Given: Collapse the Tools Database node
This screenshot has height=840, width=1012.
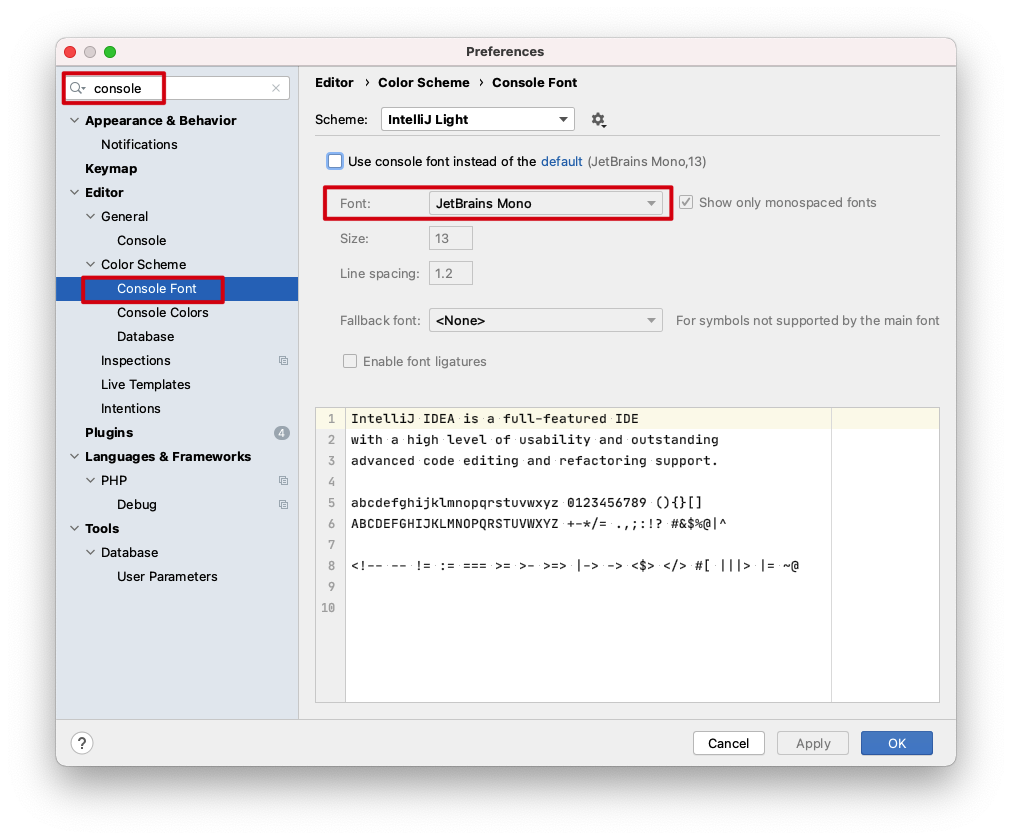Looking at the screenshot, I should pyautogui.click(x=90, y=553).
